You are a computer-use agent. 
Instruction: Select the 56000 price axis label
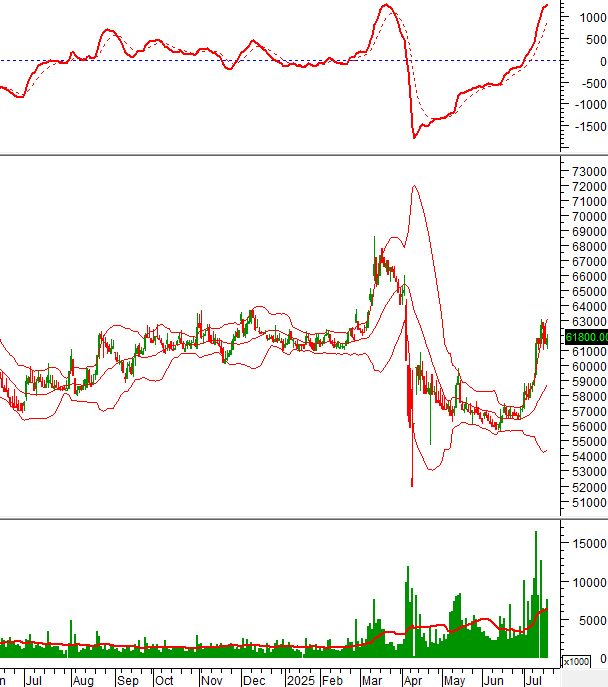coord(589,427)
